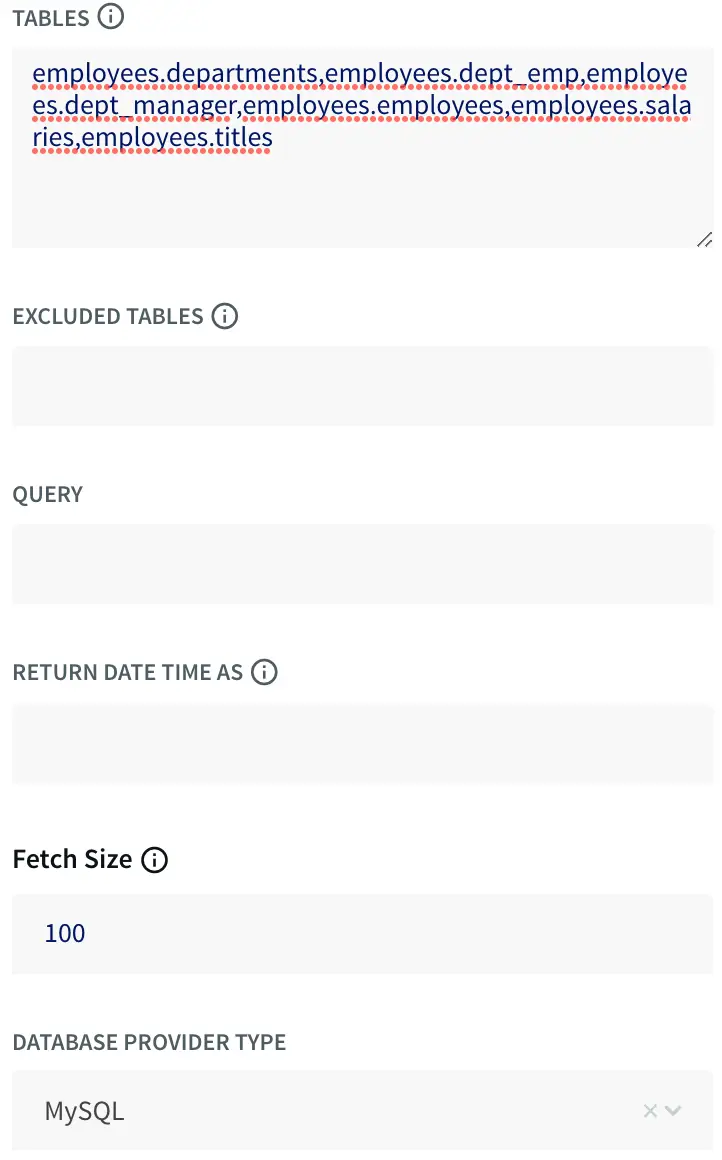
Task: Click the RETURN DATE TIME AS info icon
Action: [264, 672]
